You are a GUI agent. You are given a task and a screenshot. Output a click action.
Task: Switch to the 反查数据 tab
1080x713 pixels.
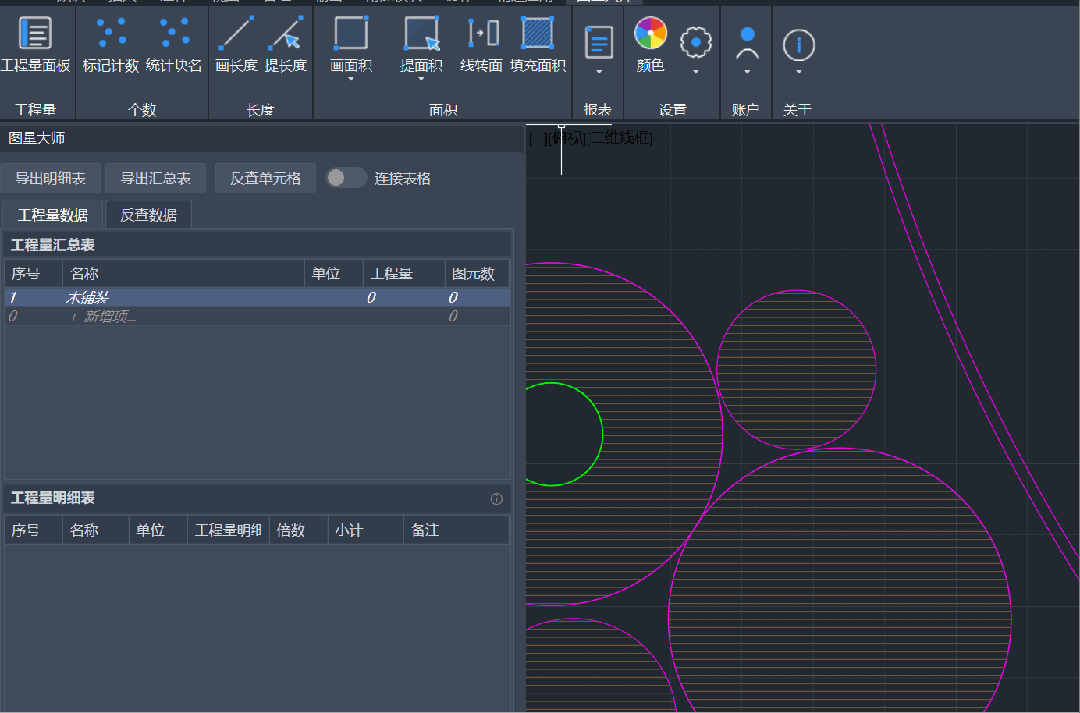coord(149,215)
